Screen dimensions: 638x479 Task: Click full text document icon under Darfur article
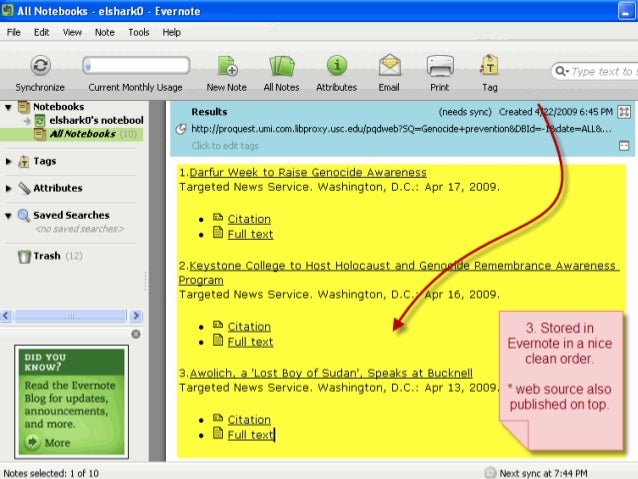[218, 232]
